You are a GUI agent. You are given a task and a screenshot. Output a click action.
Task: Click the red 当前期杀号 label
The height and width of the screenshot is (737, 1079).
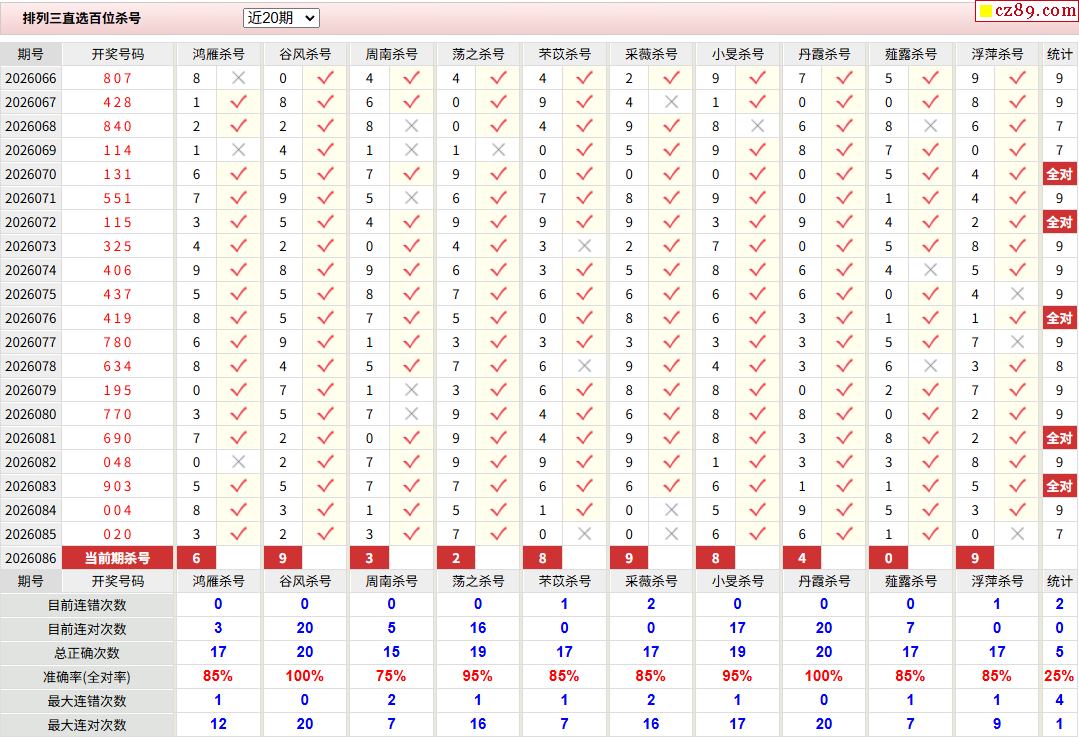pos(118,558)
